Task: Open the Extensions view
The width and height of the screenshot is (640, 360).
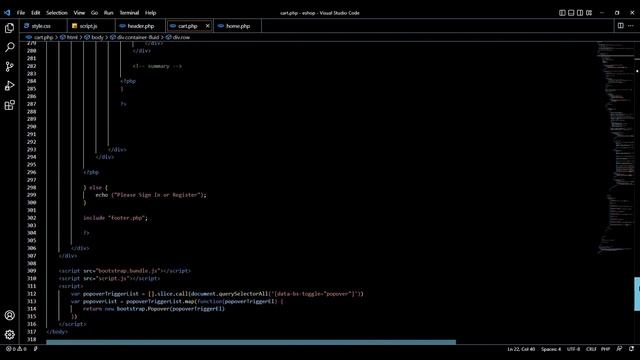Action: 9,105
